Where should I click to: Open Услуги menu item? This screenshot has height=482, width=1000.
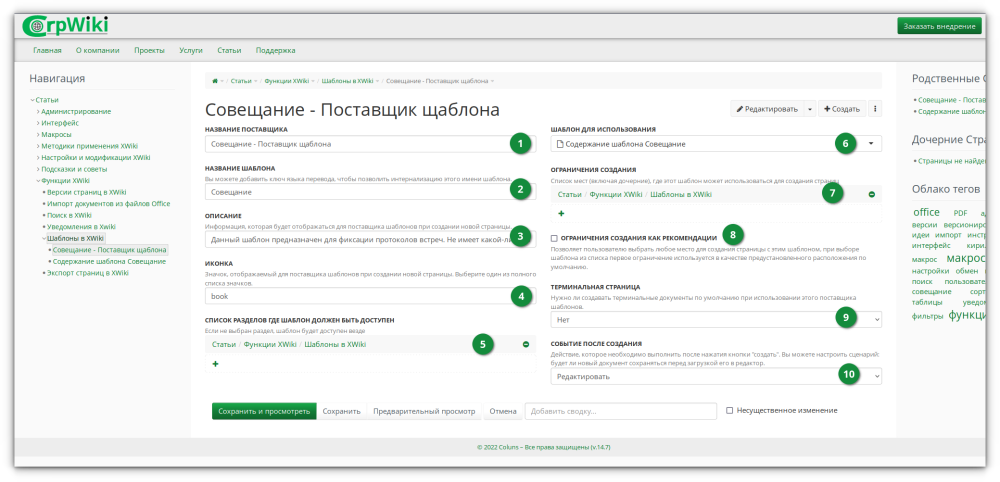[191, 50]
